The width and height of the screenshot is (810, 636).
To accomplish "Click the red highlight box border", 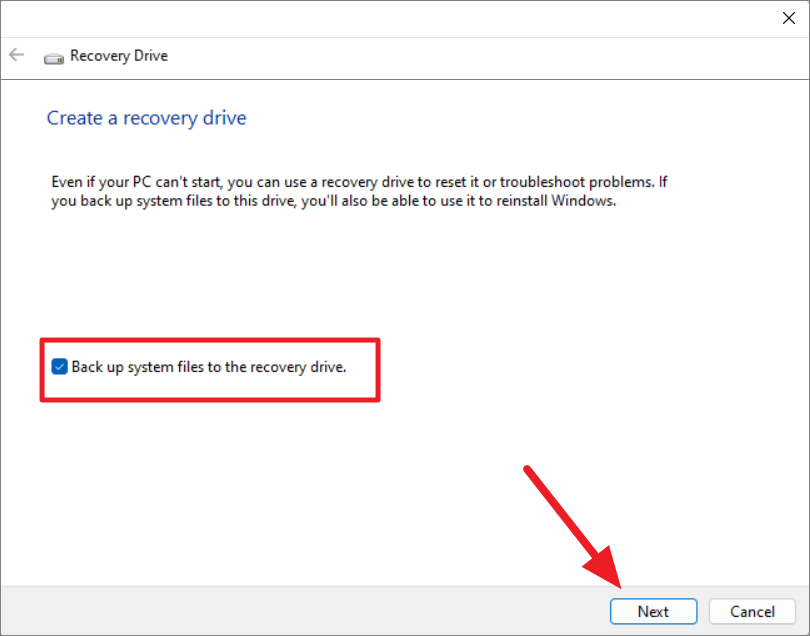I will (210, 340).
